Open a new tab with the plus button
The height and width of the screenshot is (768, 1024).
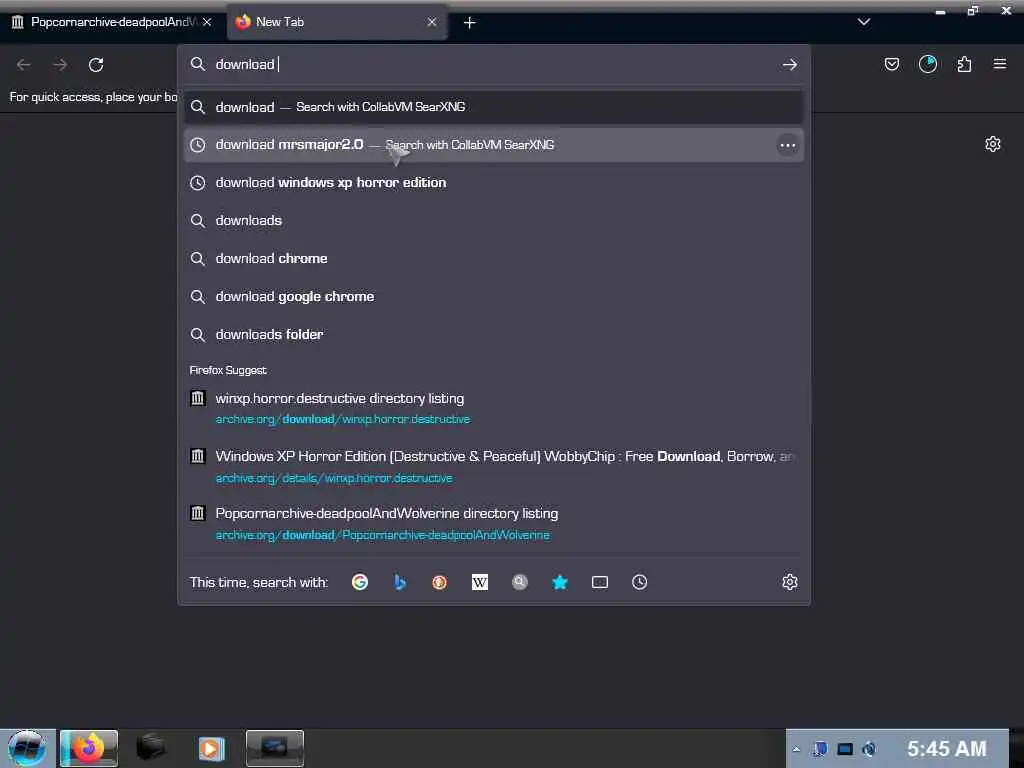(470, 23)
